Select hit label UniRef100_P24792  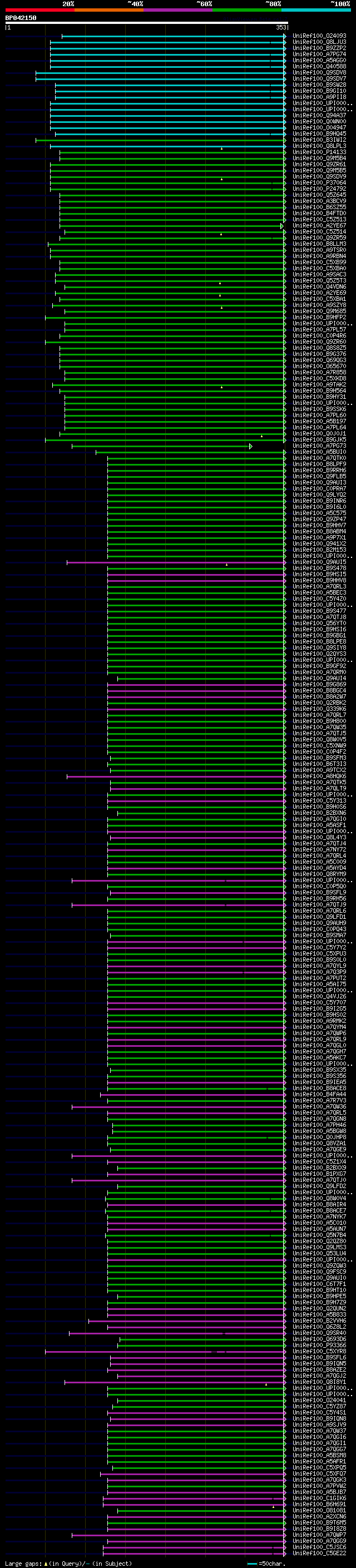click(319, 189)
